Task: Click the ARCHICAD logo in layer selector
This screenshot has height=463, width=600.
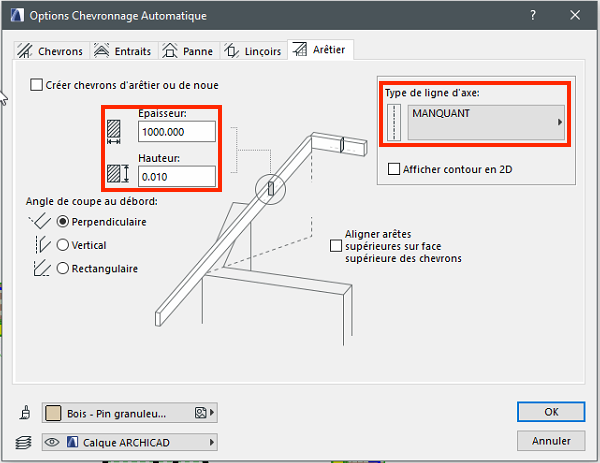Action: (72, 442)
